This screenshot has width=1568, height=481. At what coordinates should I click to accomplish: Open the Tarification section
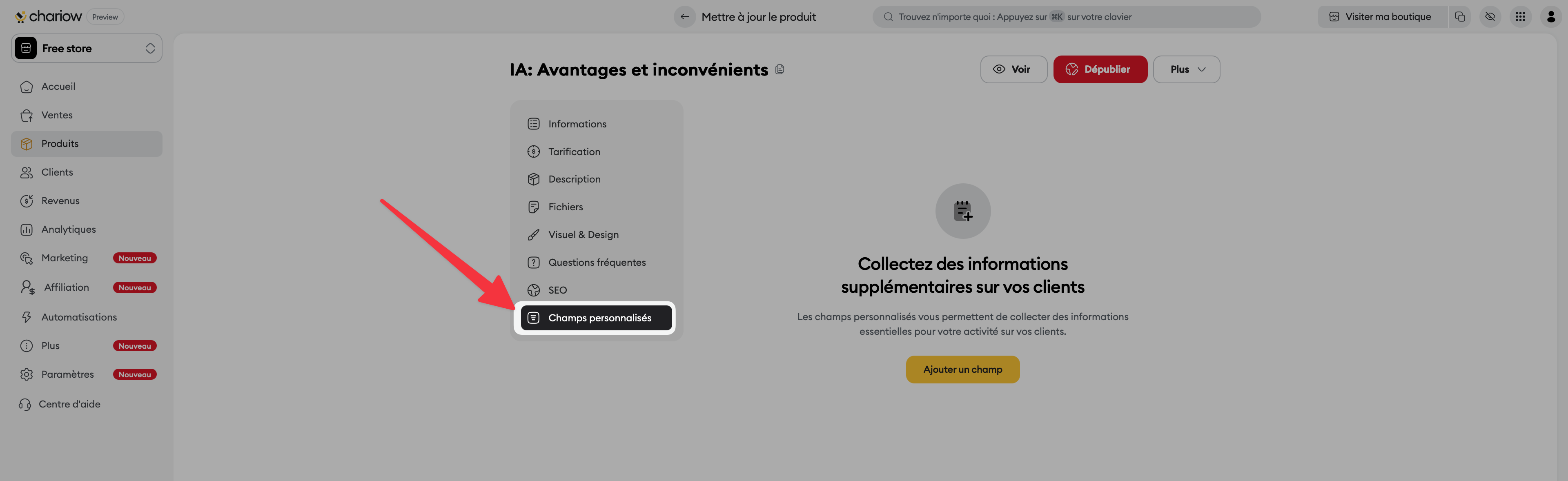[573, 151]
